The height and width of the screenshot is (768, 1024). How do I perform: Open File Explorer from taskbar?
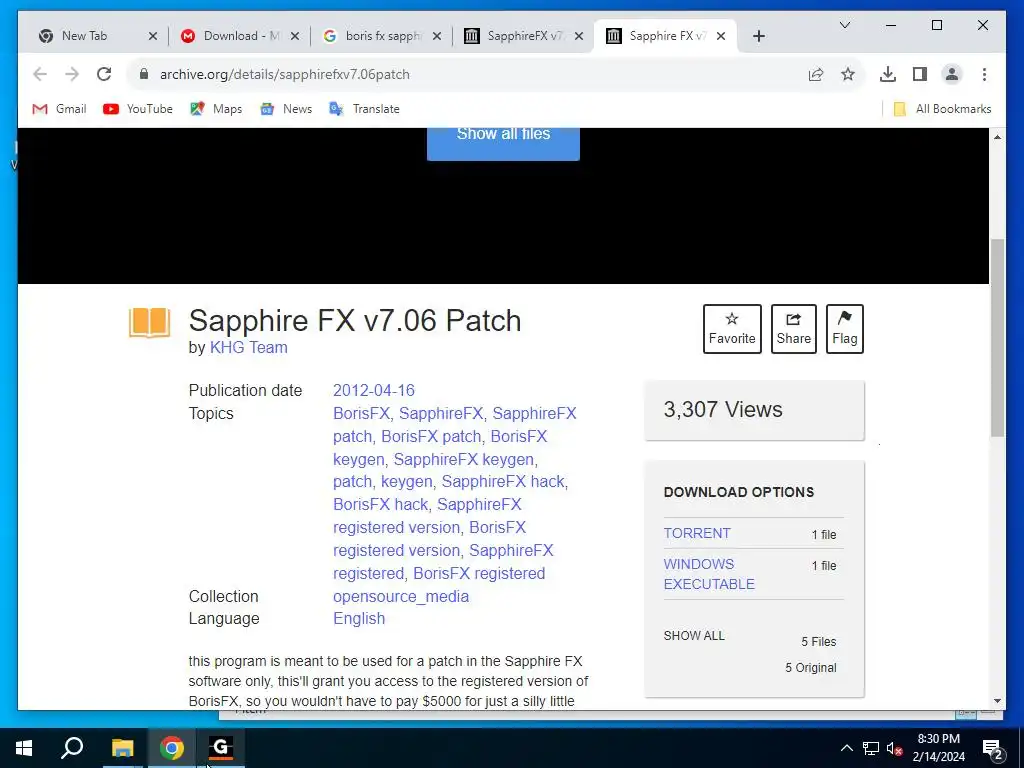click(x=122, y=748)
